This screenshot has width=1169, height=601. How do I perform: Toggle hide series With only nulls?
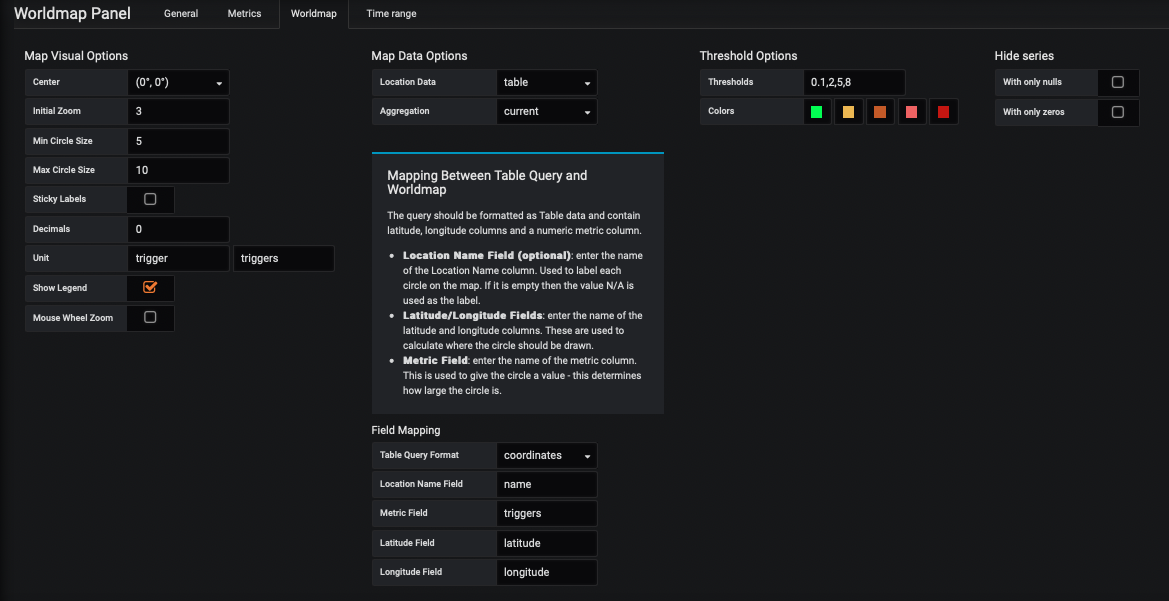[1118, 82]
